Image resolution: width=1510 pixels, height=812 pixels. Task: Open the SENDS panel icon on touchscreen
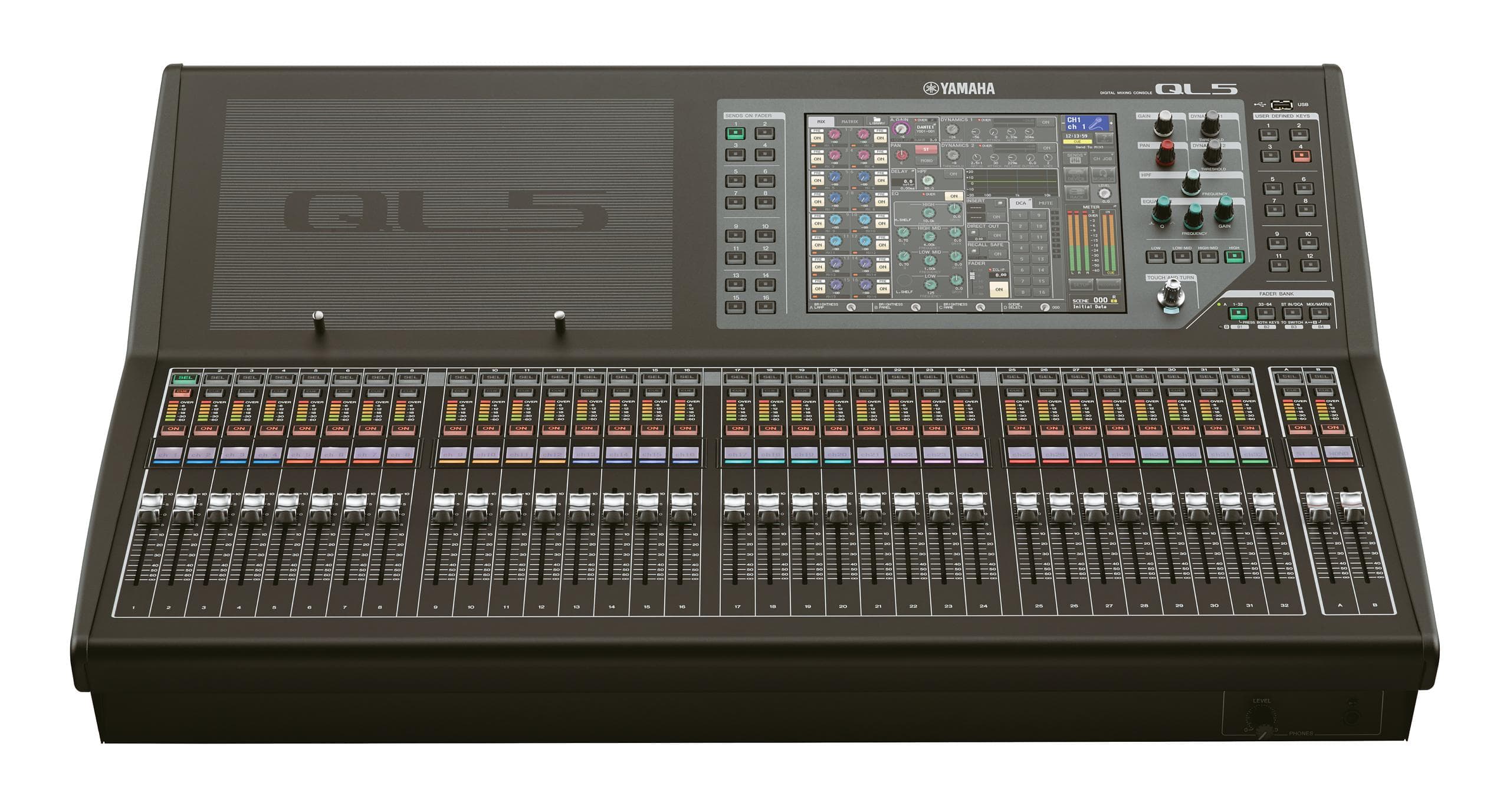pos(1074,158)
